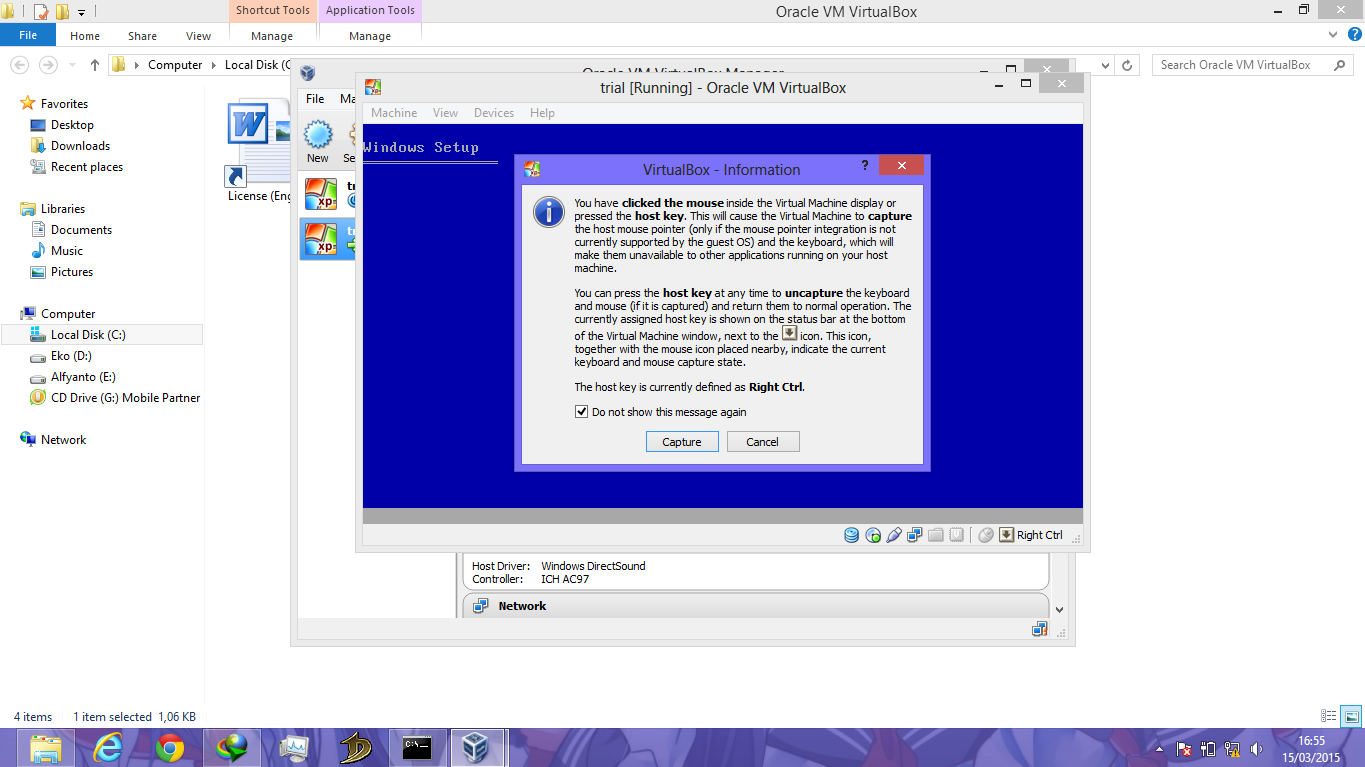Open Manage tab under Shortcut Tools
1365x767 pixels.
(272, 36)
